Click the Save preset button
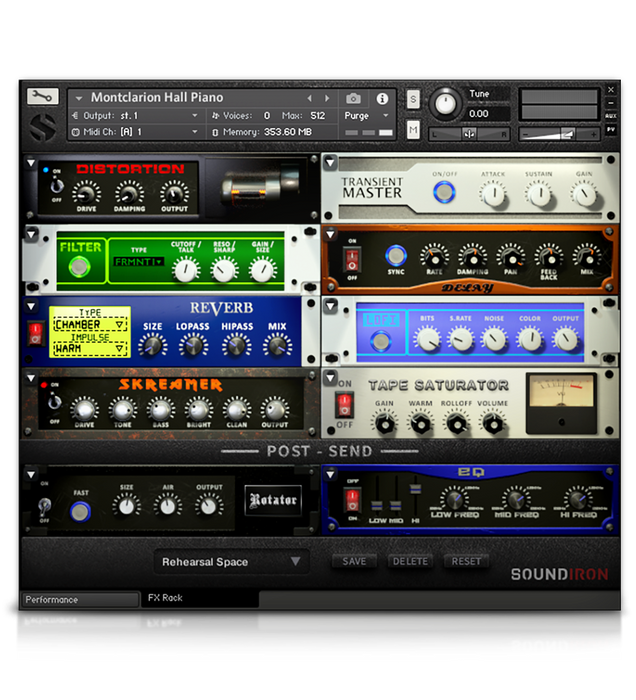Viewport: 636px width, 700px height. click(x=354, y=562)
